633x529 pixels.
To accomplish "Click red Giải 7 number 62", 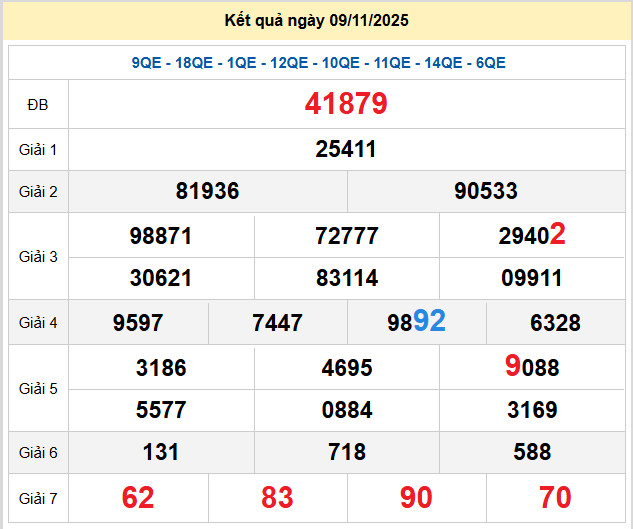I will pos(138,497).
